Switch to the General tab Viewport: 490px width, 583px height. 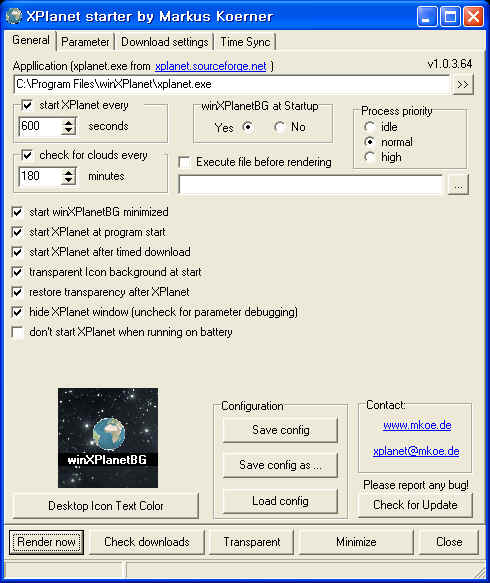click(x=30, y=40)
